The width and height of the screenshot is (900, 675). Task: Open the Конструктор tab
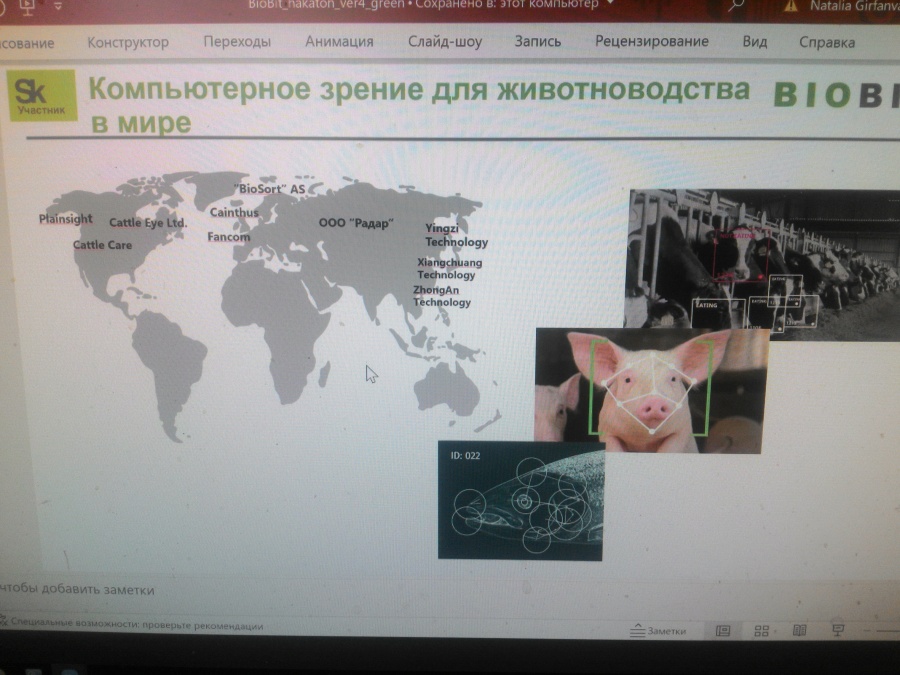point(128,42)
